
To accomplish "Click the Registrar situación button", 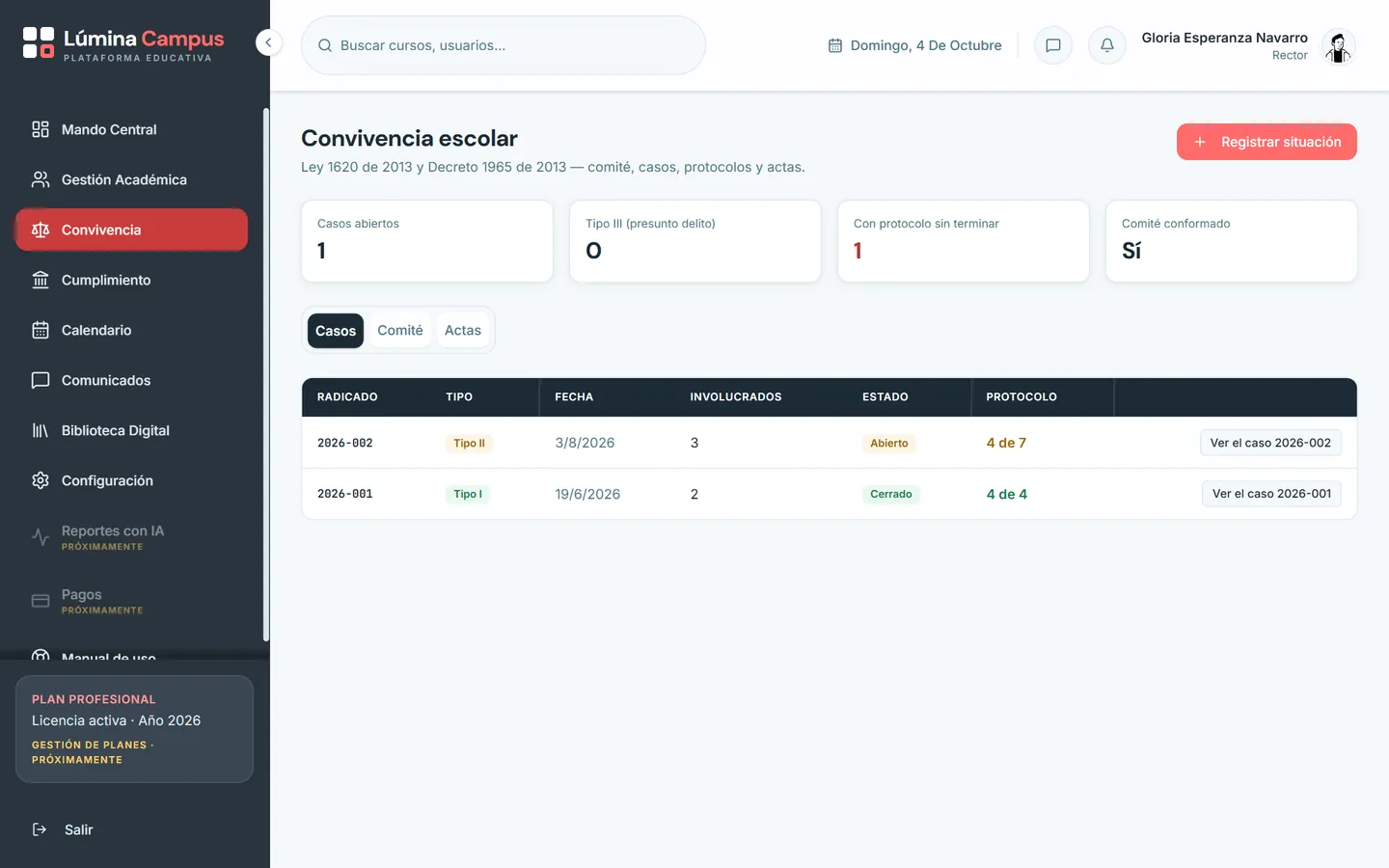I will (x=1266, y=142).
